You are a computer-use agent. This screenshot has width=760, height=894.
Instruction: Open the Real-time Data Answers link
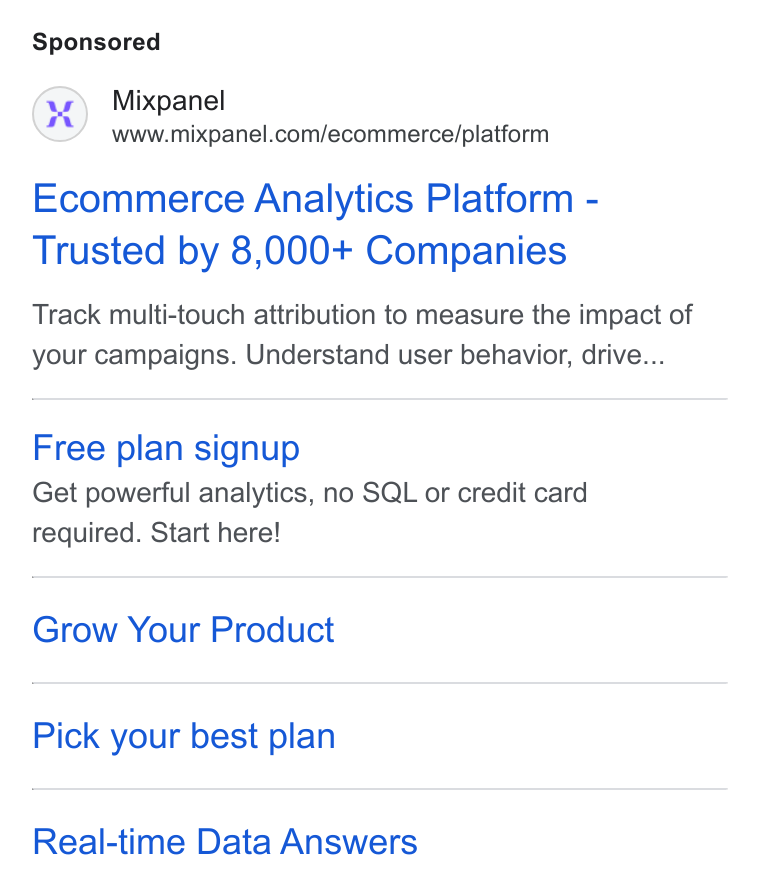coord(225,842)
